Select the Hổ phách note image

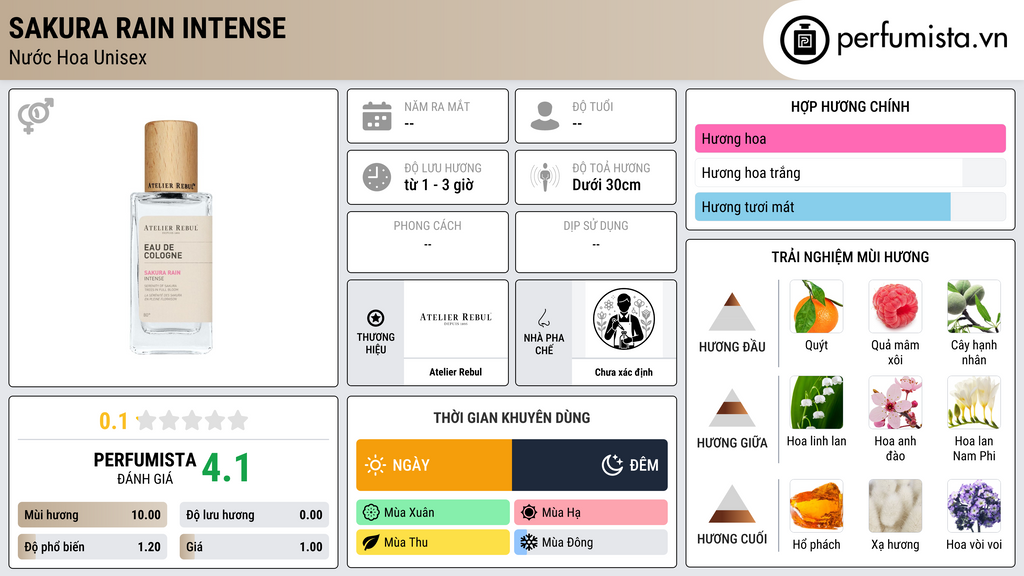(816, 506)
